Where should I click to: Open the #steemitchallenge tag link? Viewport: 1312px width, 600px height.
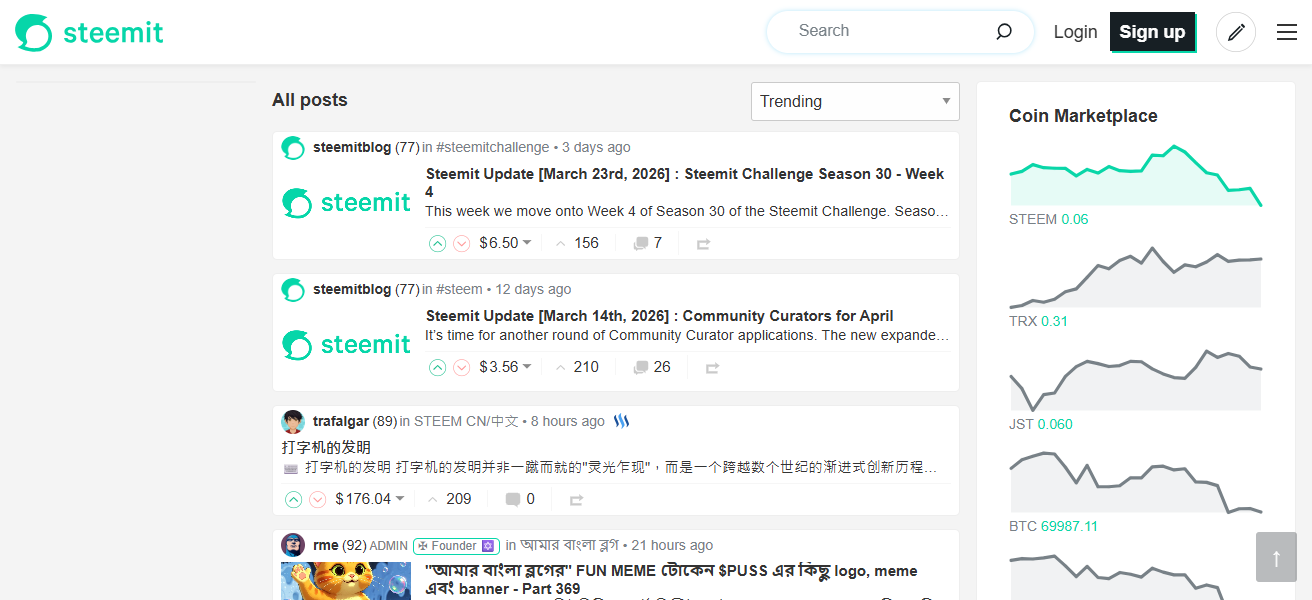[492, 147]
